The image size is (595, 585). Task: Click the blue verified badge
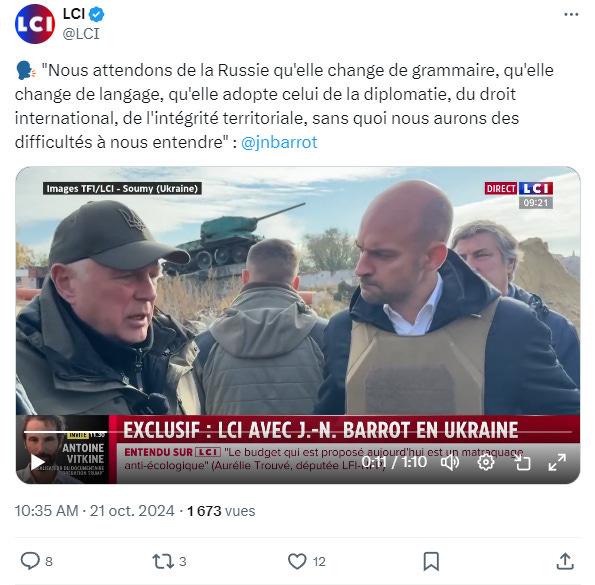pyautogui.click(x=96, y=14)
